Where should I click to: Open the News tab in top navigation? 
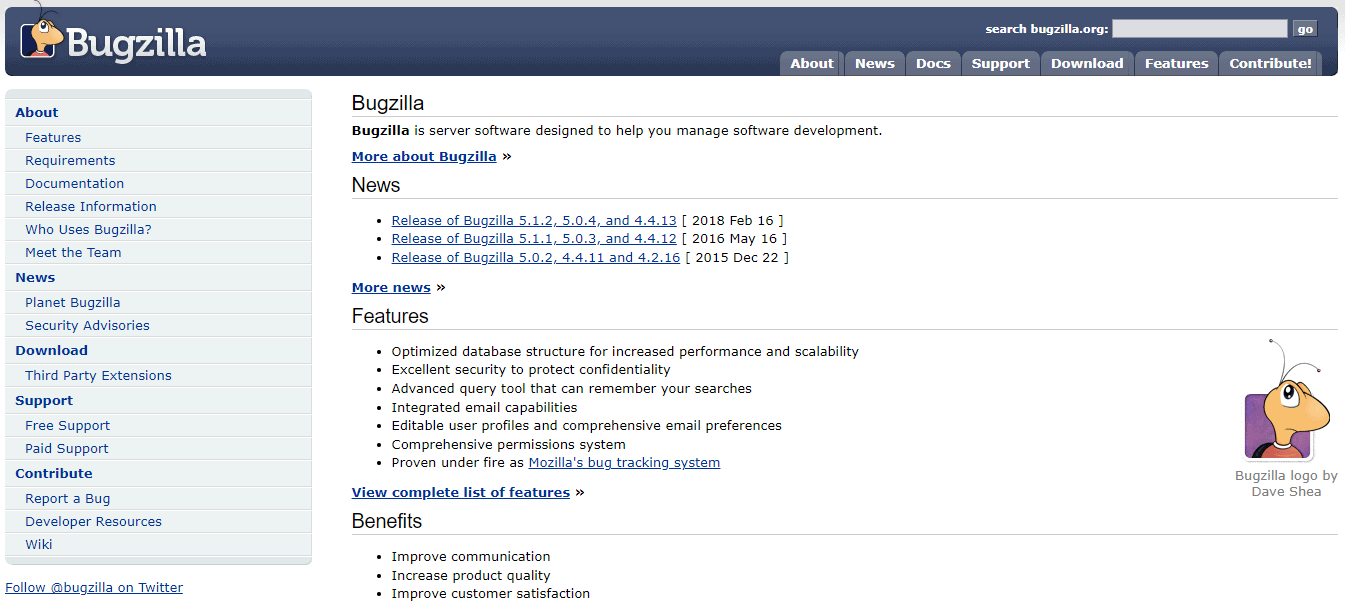click(x=875, y=63)
